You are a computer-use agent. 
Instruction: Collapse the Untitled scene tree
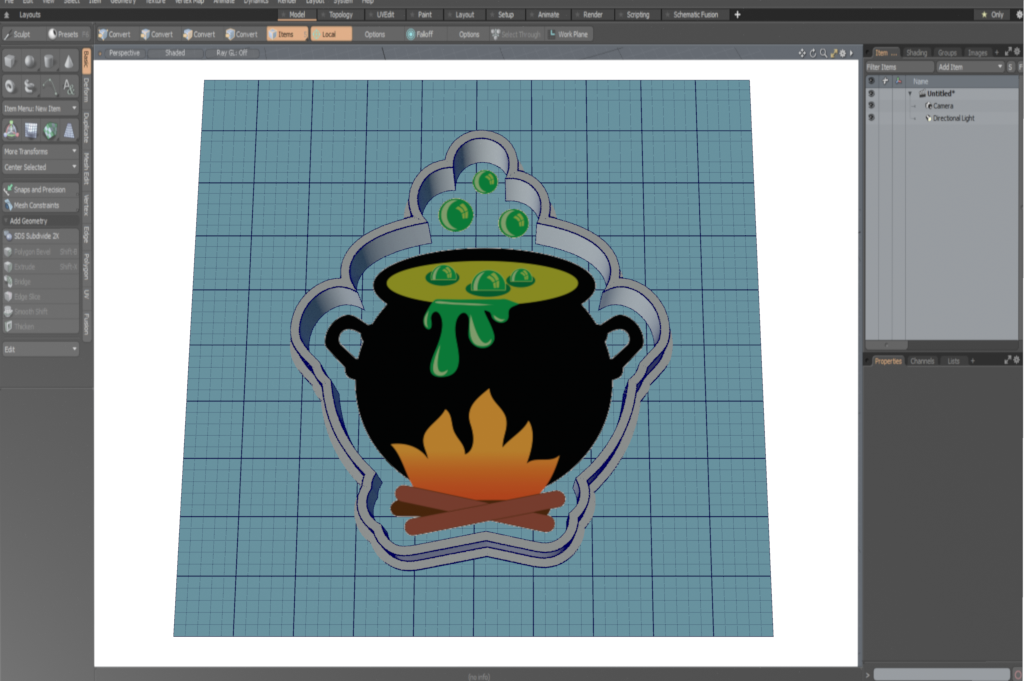click(910, 93)
